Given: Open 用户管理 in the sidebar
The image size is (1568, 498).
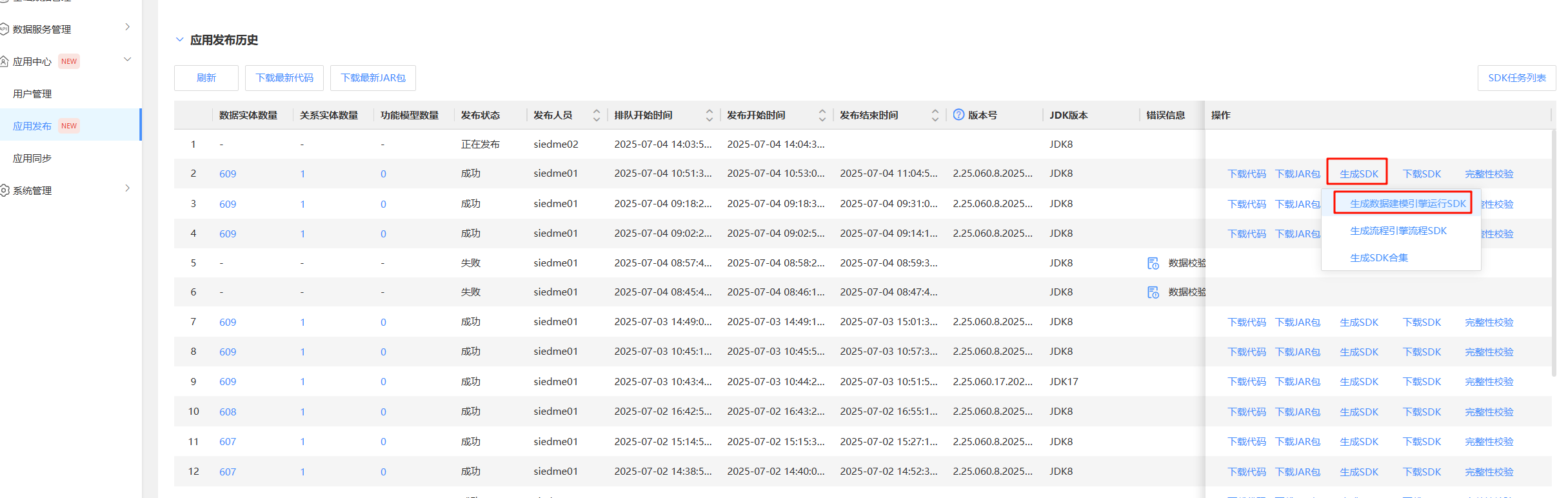Looking at the screenshot, I should (x=32, y=94).
